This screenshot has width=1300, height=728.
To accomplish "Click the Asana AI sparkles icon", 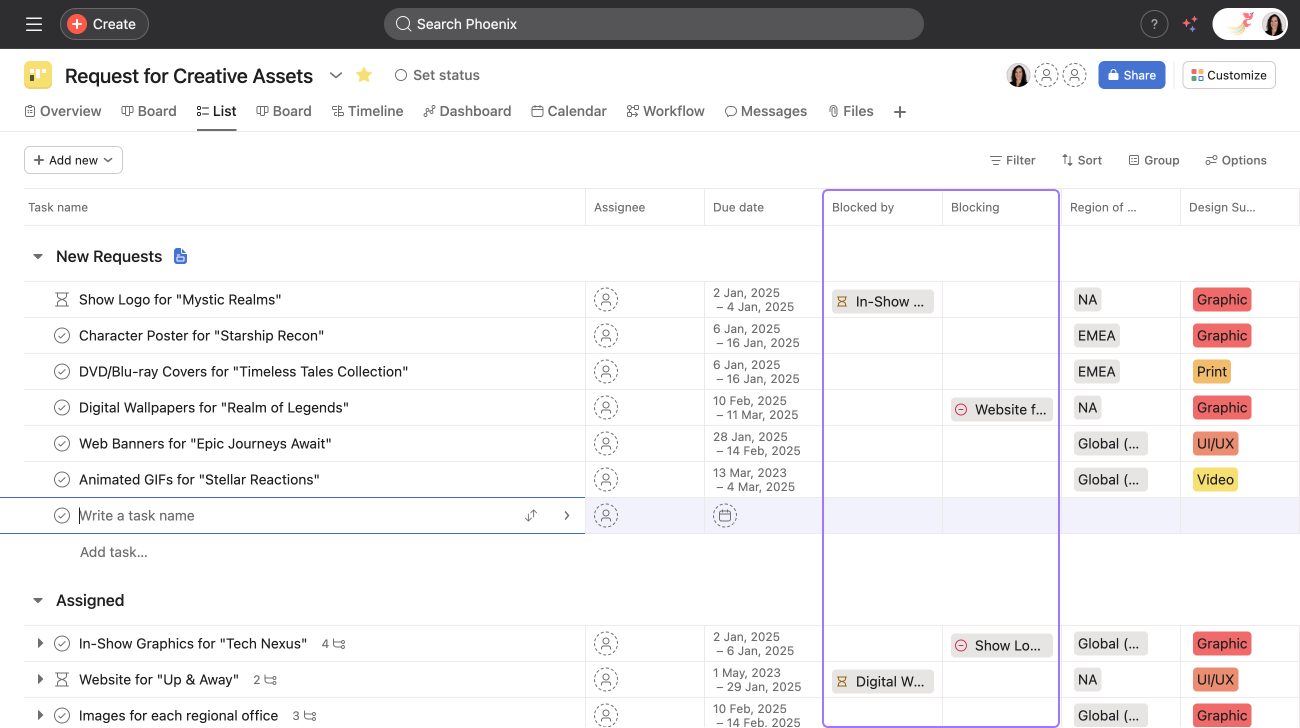I will point(1190,24).
